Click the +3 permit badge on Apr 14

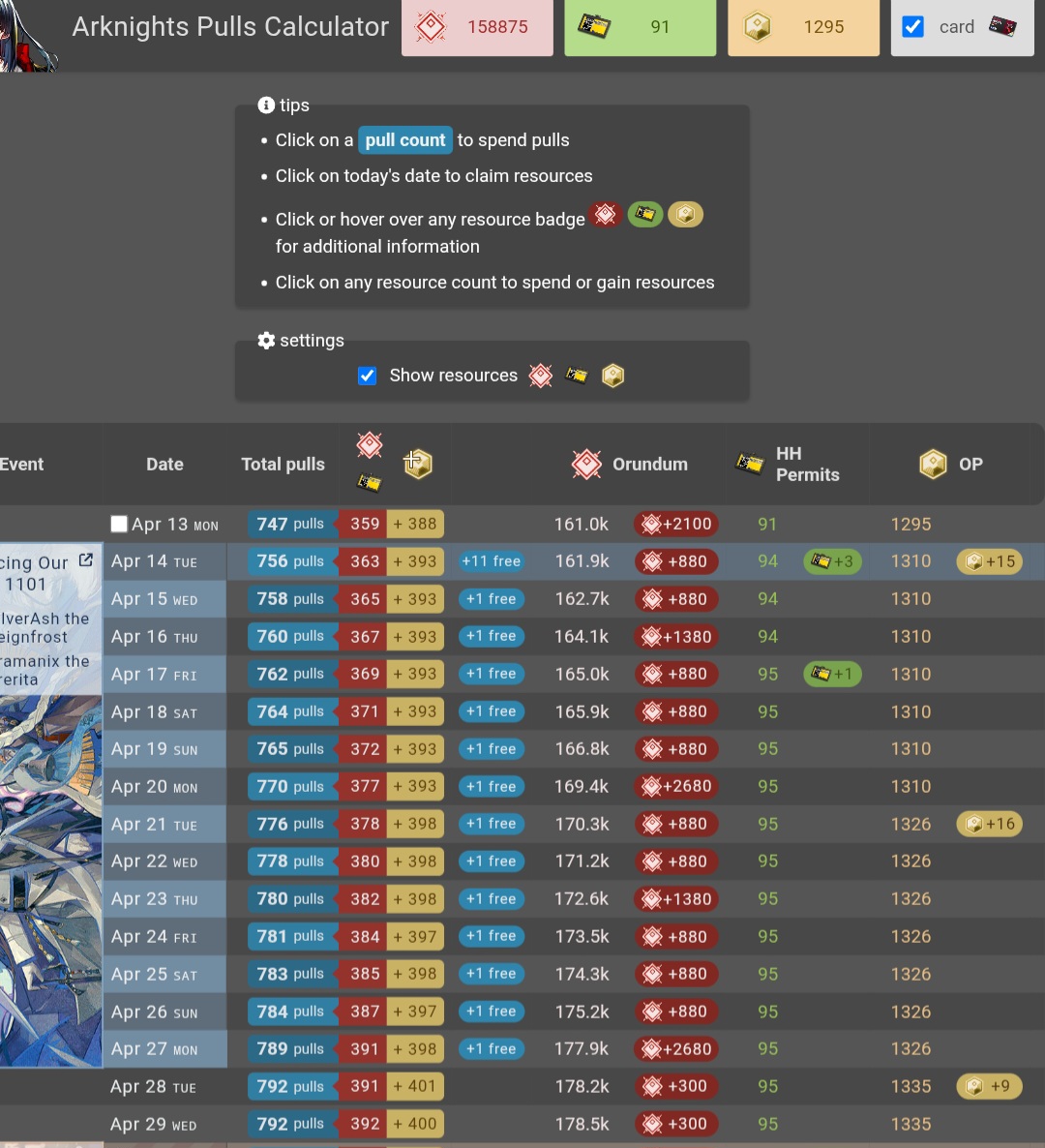click(832, 561)
